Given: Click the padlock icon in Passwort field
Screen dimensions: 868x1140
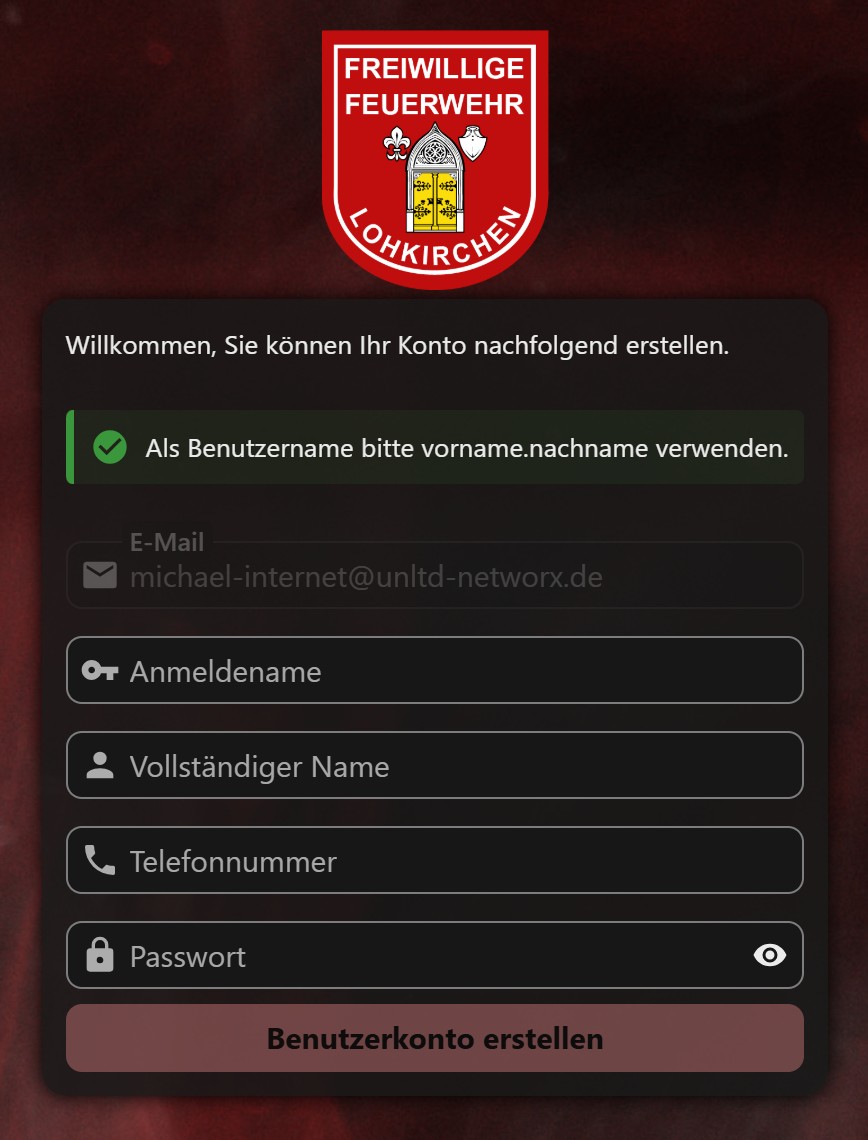Looking at the screenshot, I should 100,955.
